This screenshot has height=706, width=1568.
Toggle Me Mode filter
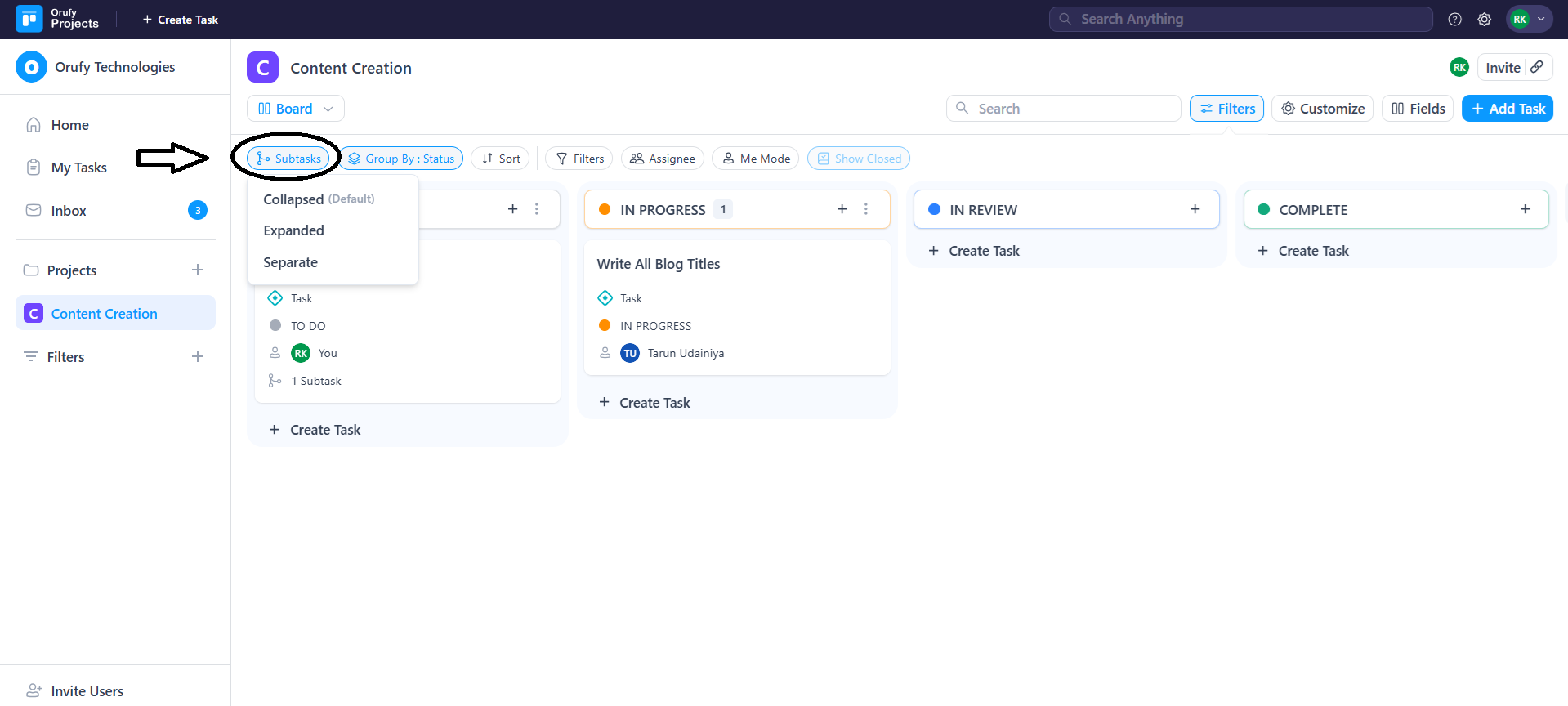tap(756, 159)
